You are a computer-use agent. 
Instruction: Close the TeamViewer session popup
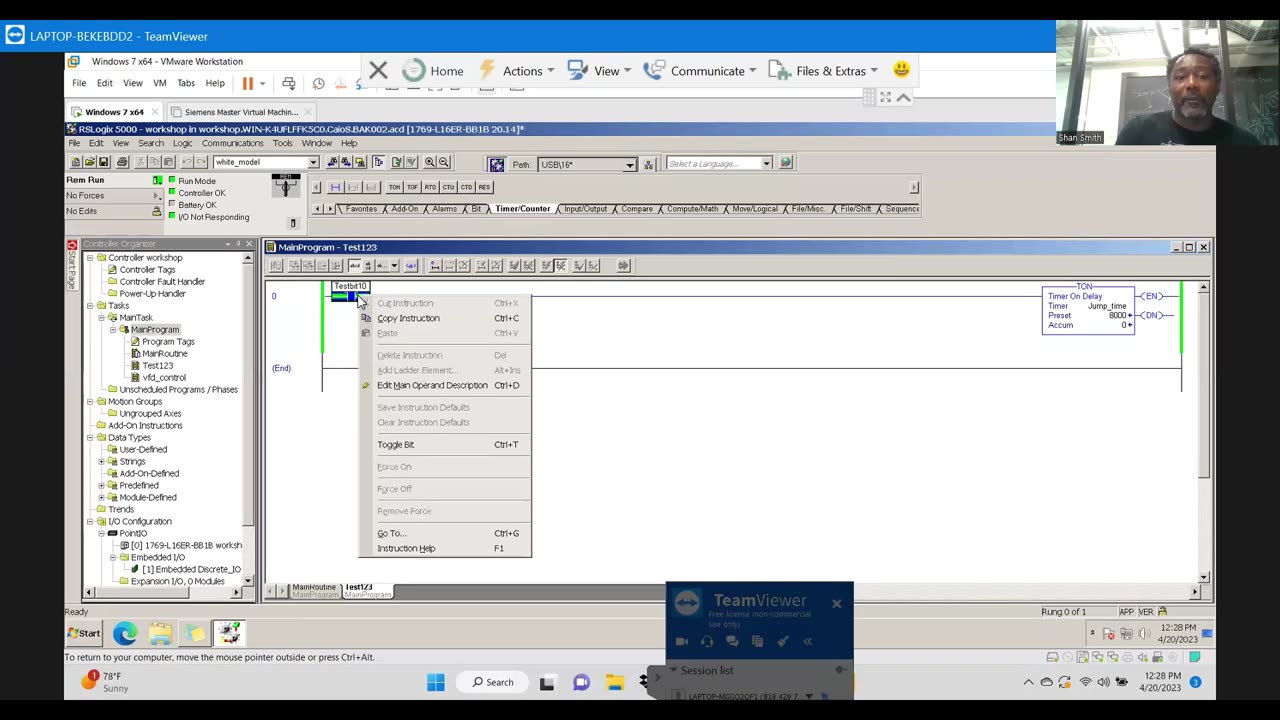point(837,603)
